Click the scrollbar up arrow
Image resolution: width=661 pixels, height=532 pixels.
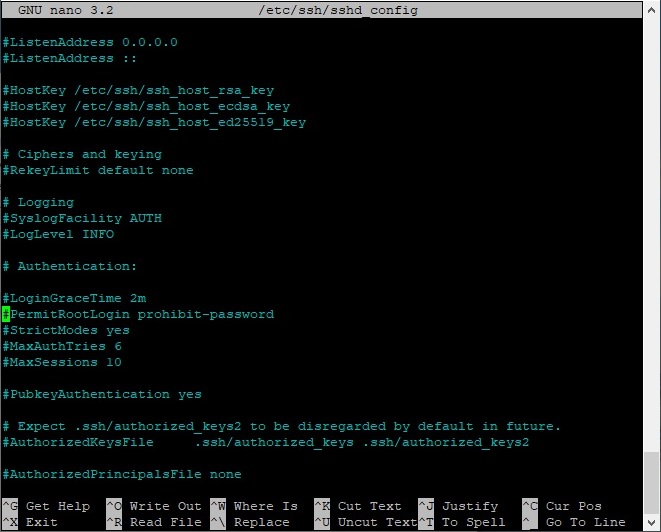pos(652,9)
